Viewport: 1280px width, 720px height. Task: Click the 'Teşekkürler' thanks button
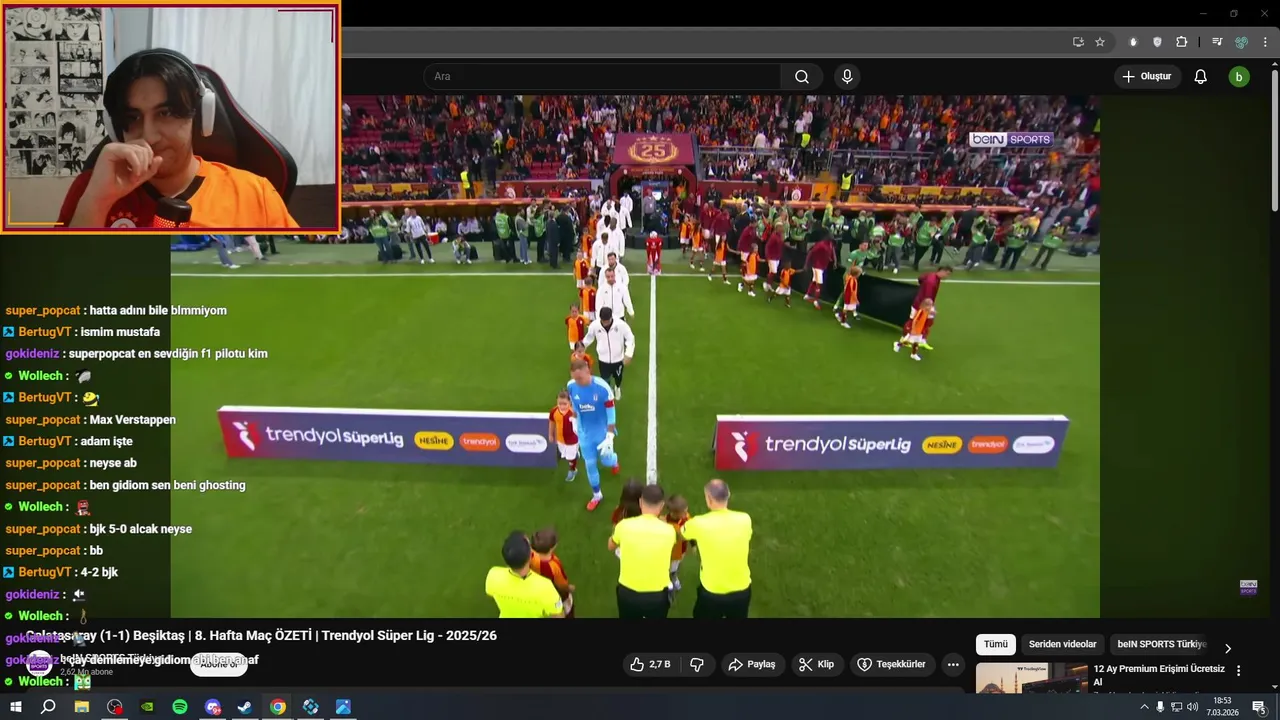(x=892, y=664)
